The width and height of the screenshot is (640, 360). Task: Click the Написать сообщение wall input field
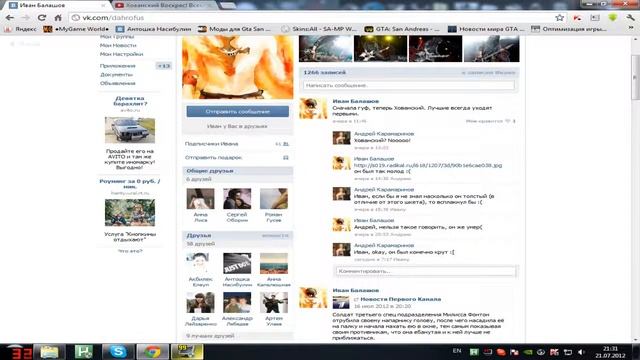click(409, 85)
